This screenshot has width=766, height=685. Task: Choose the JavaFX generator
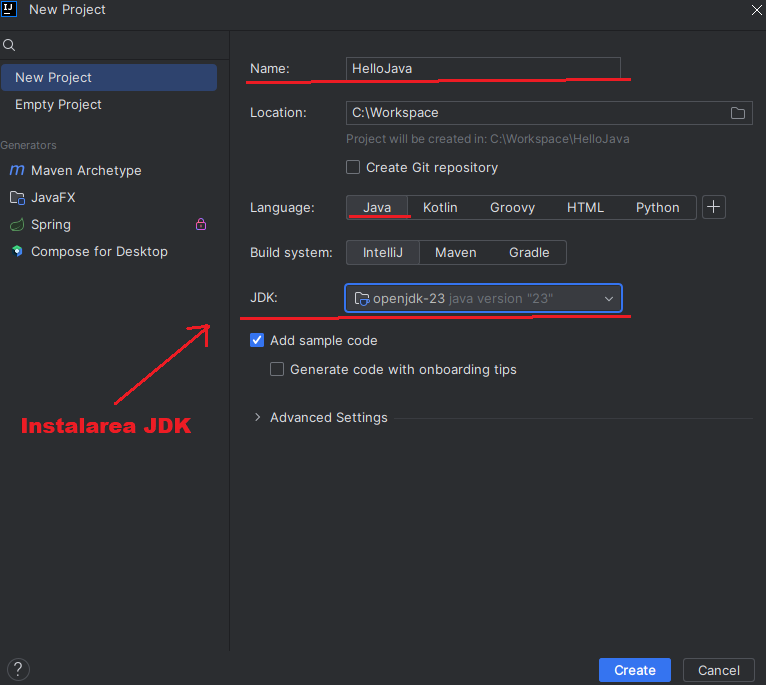(109, 197)
